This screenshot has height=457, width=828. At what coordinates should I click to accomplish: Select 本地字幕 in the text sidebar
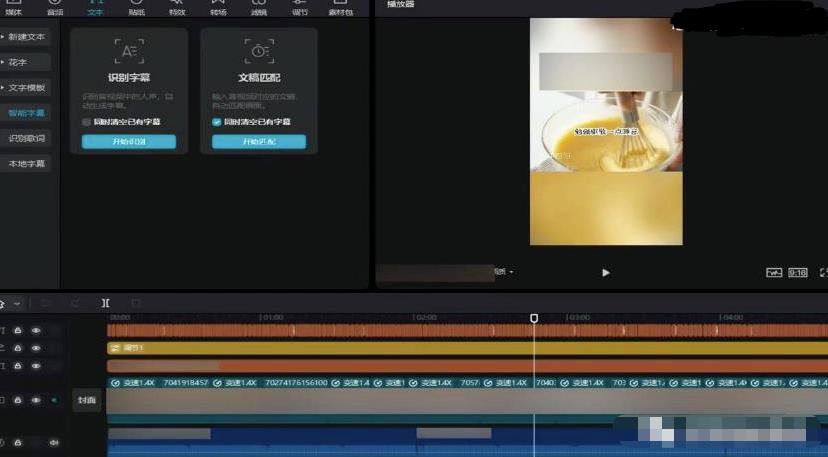coord(27,163)
